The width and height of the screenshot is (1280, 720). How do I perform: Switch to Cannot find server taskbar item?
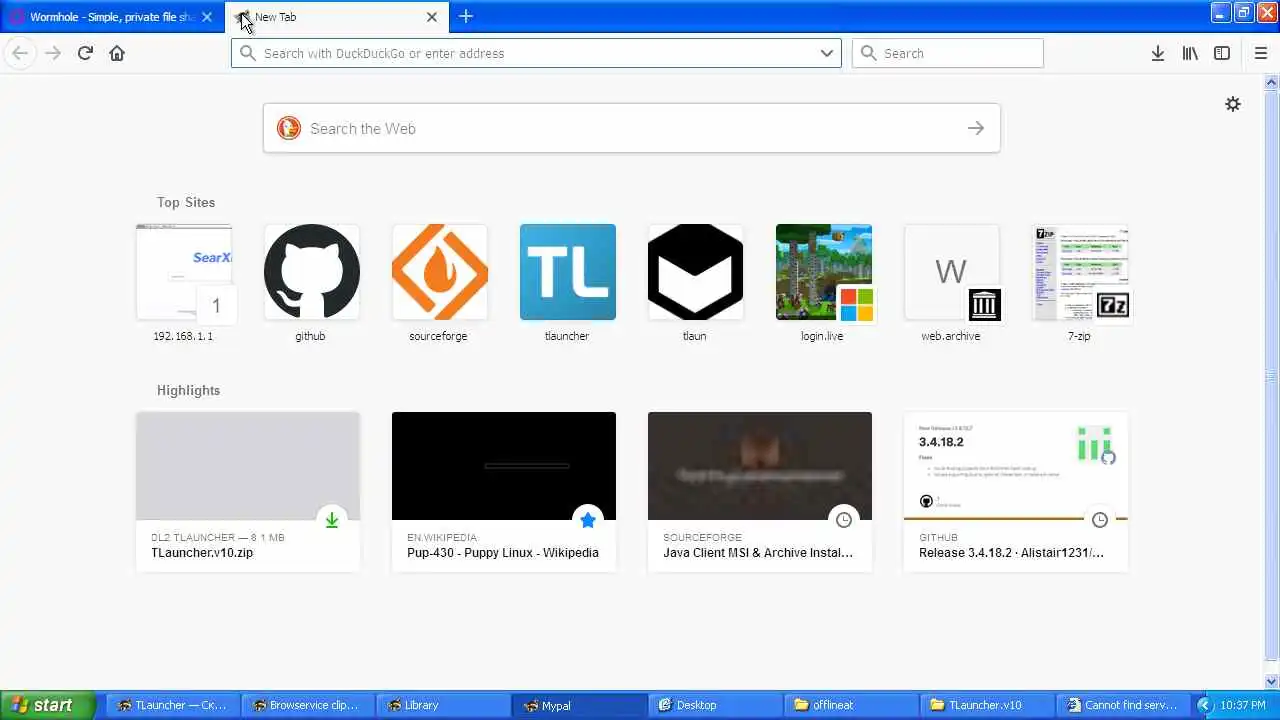1123,705
